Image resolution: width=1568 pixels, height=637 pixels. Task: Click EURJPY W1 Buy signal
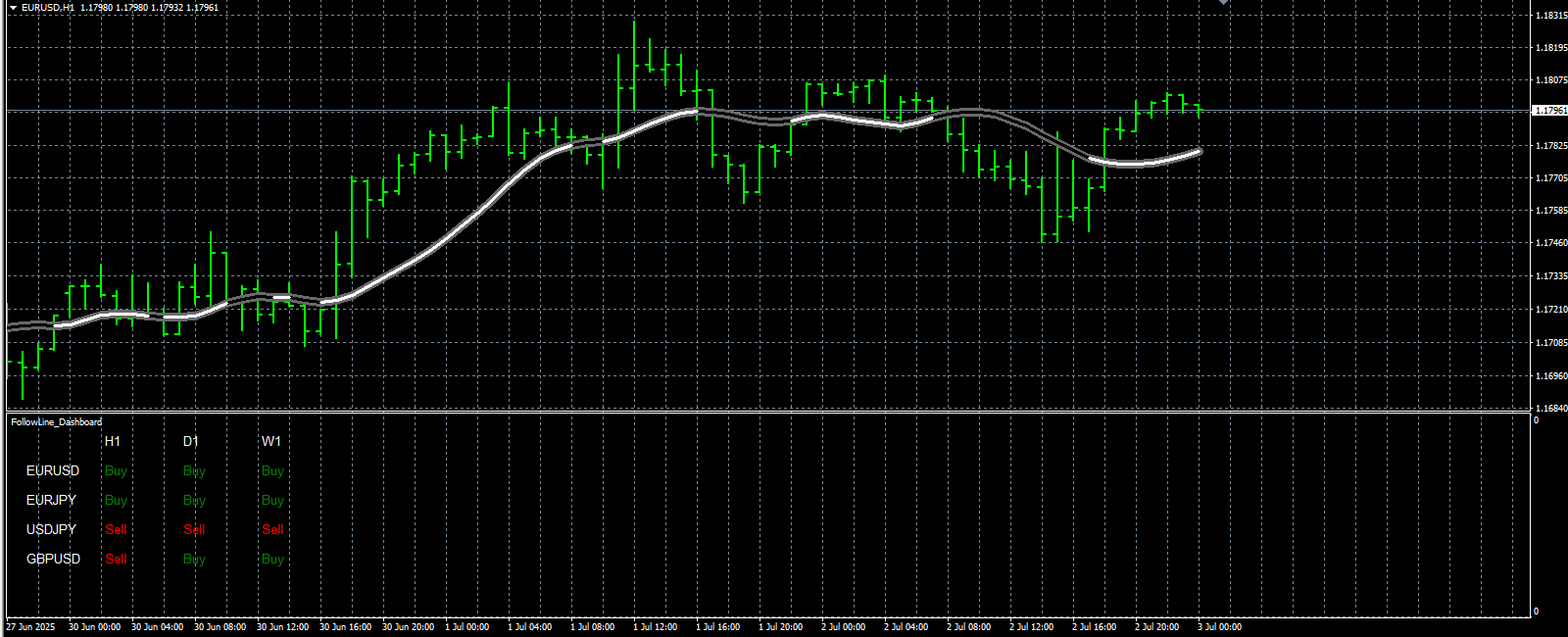click(272, 501)
